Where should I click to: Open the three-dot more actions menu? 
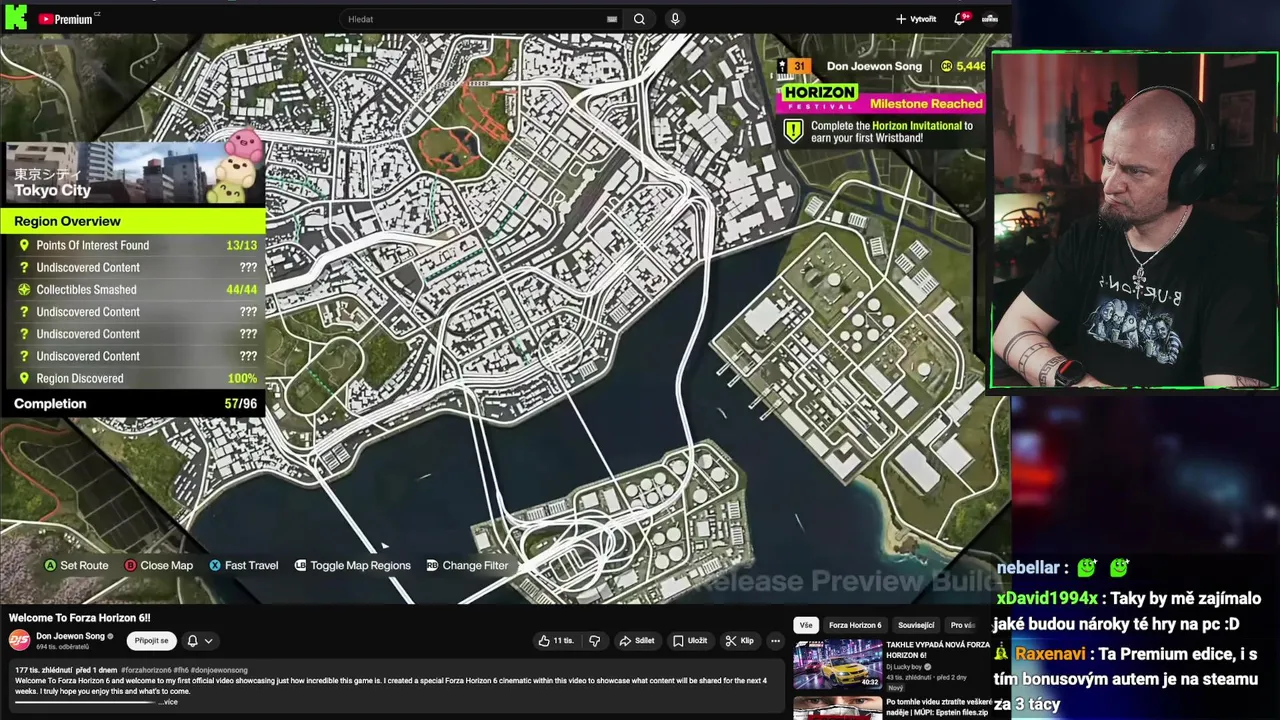pos(775,641)
